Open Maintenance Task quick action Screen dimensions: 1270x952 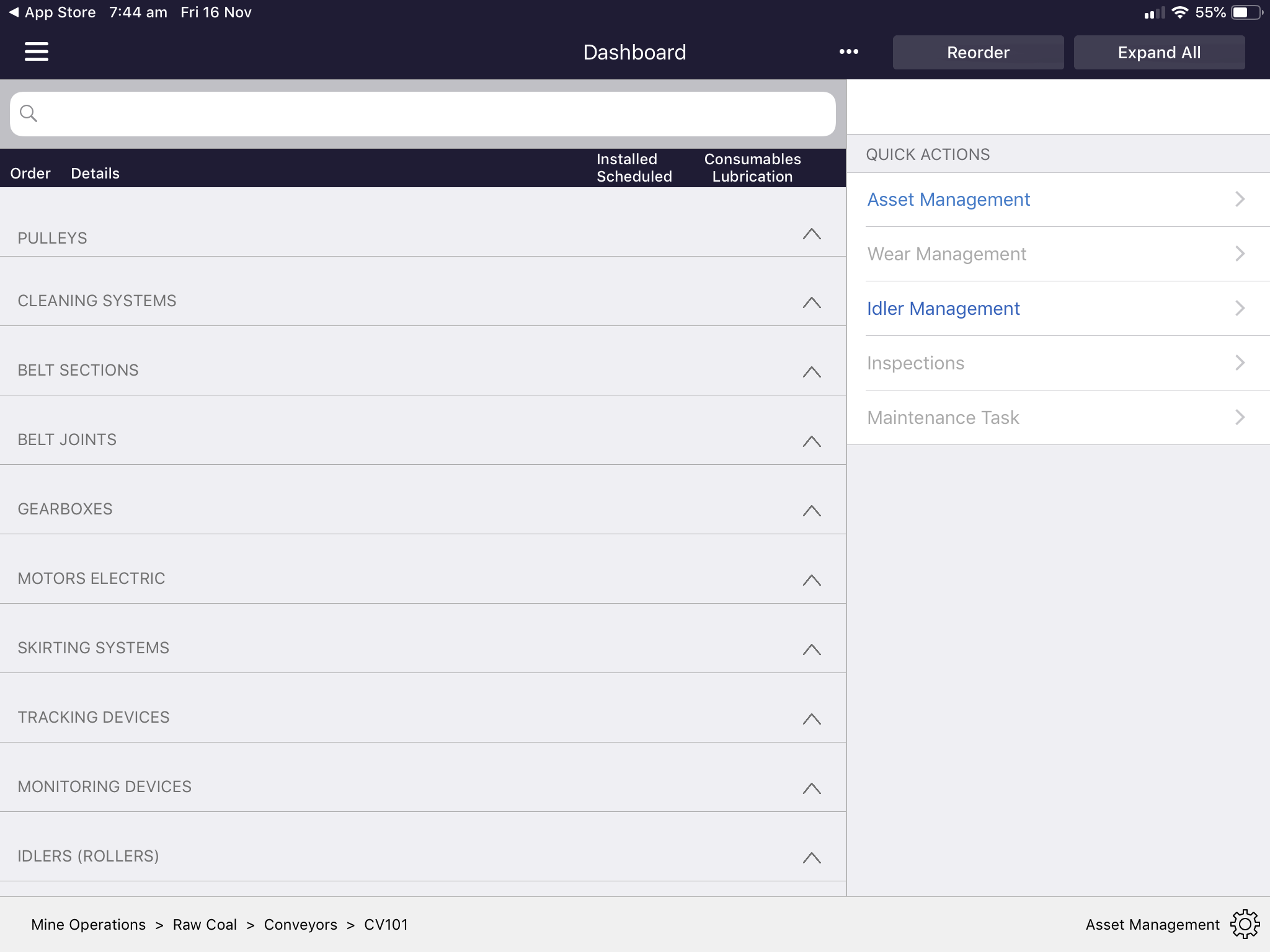tap(1058, 418)
